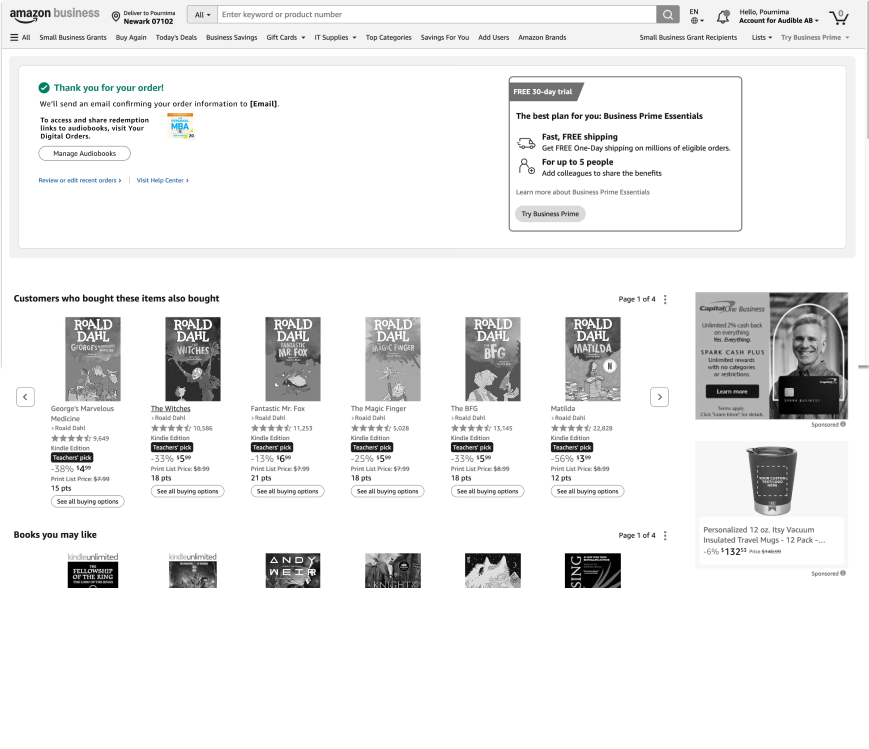Open the All search category dropdown
Viewport: 869px width, 749px height.
tap(202, 15)
